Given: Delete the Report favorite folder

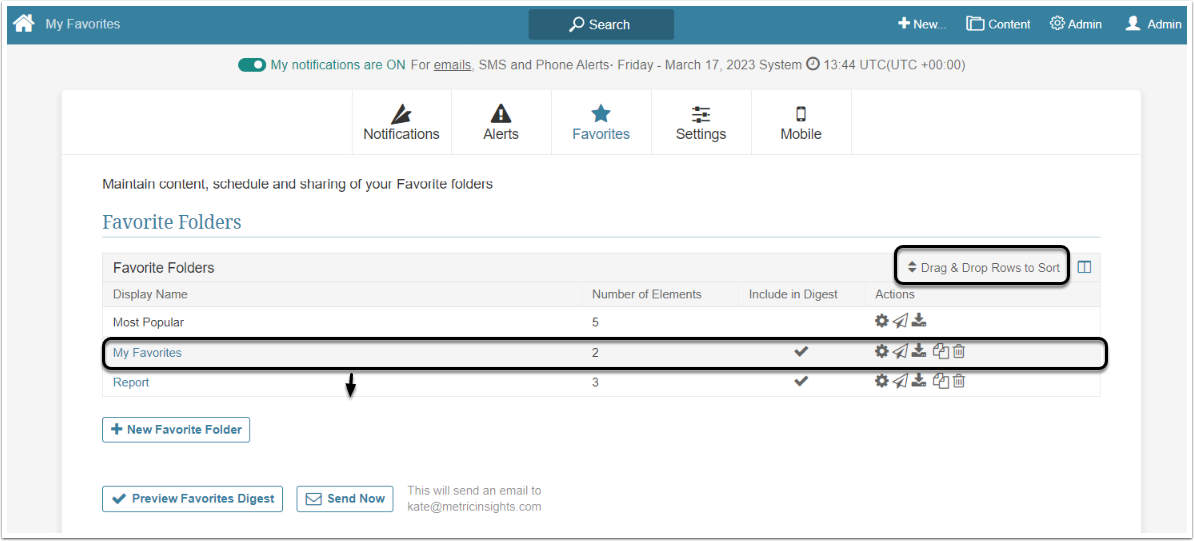Looking at the screenshot, I should point(959,381).
